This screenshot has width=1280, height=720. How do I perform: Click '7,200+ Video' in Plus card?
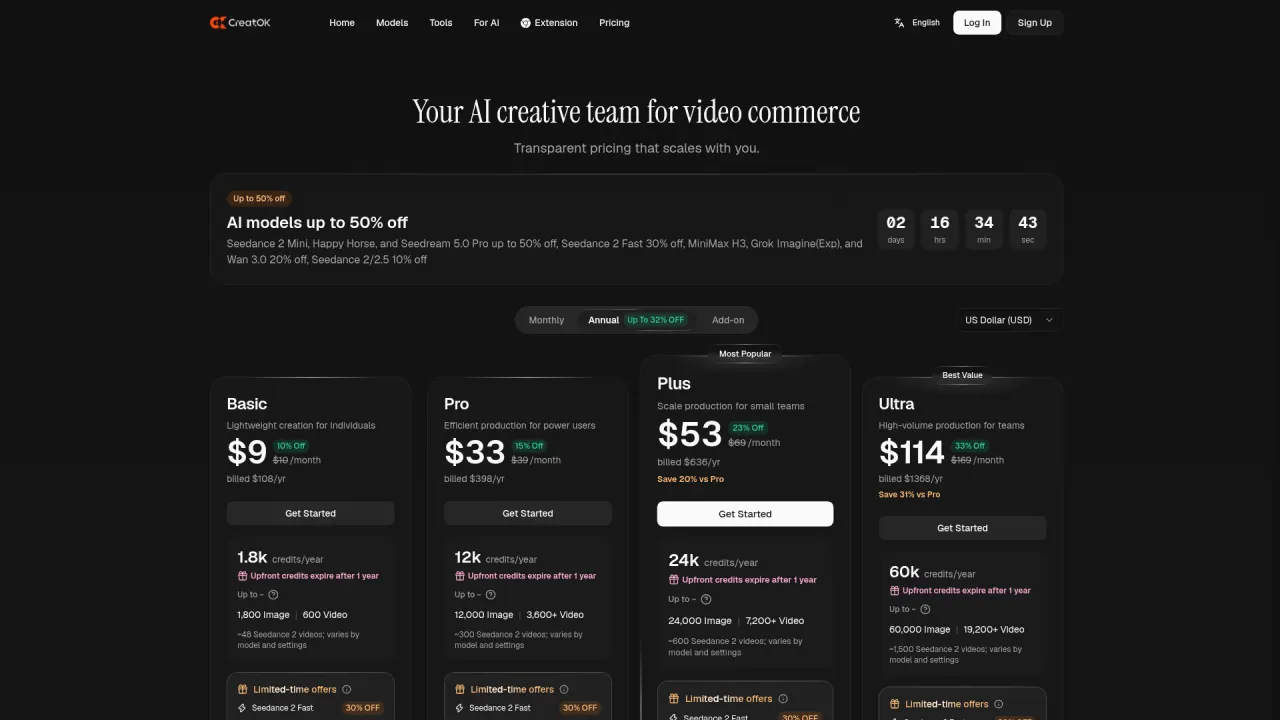775,621
